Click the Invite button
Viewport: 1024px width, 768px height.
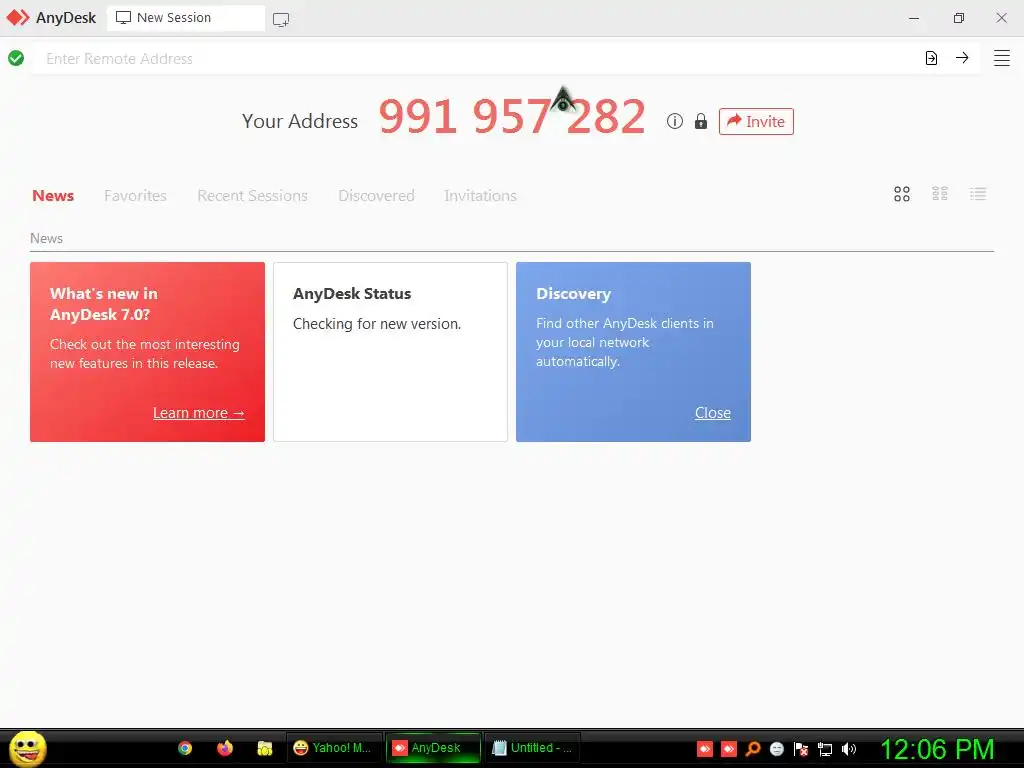tap(756, 121)
